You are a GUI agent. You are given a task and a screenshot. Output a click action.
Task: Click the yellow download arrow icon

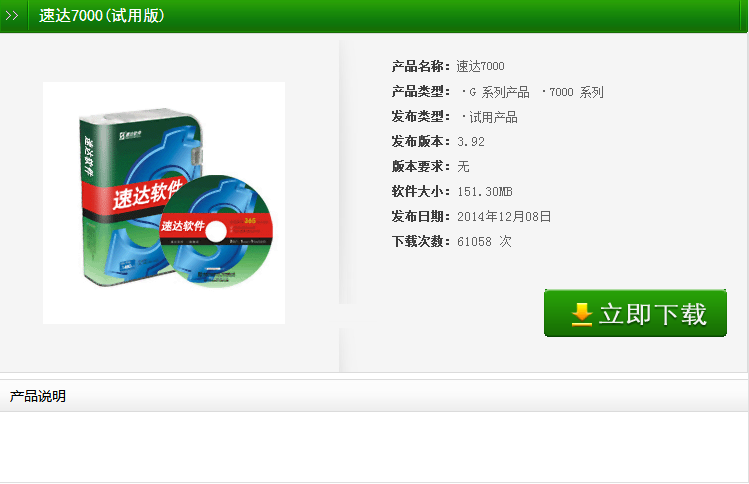pyautogui.click(x=581, y=314)
